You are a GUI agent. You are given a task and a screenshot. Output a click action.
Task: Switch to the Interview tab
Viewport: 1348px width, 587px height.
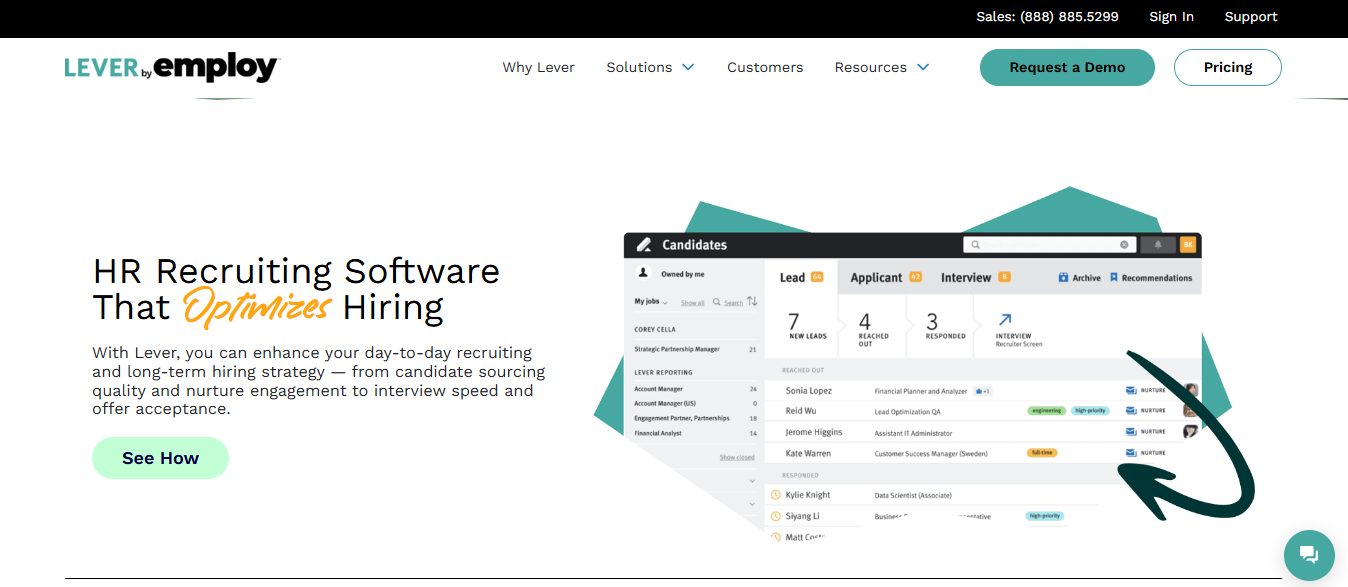click(975, 278)
